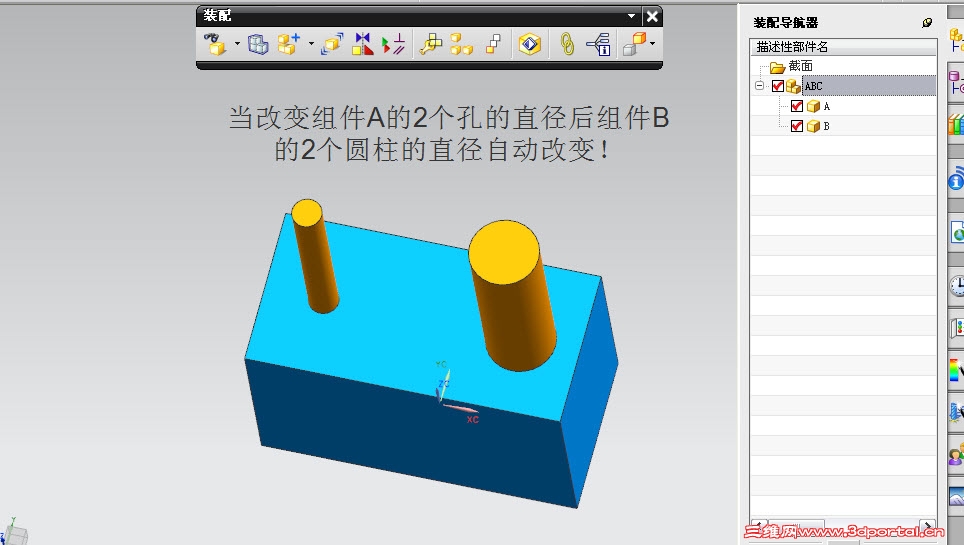964x545 pixels.
Task: Open the Reuse Library books tab
Action: point(957,124)
